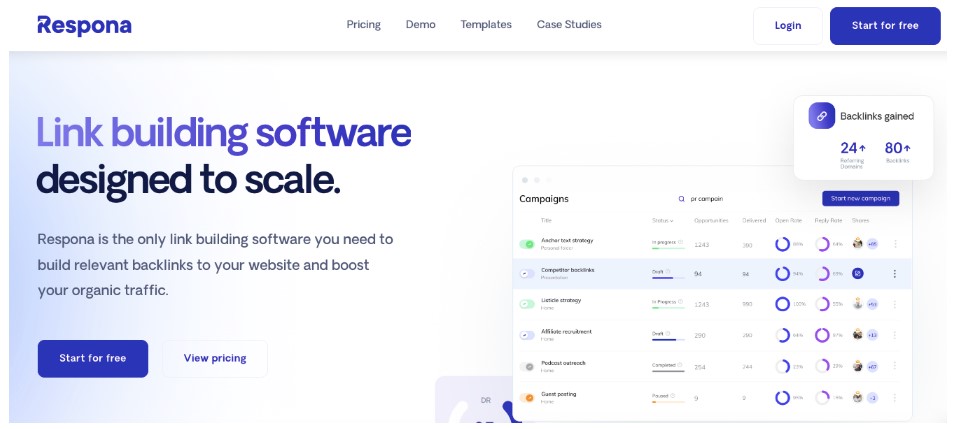Click the Login button
This screenshot has width=966, height=429.
click(788, 26)
